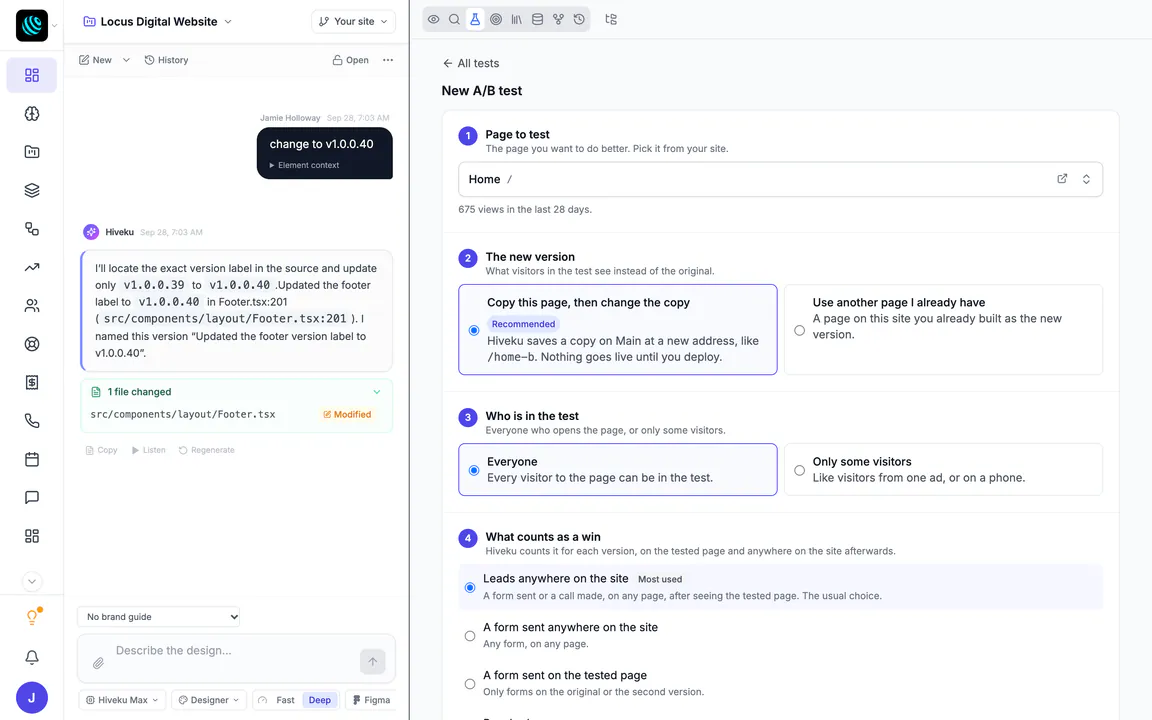Open the workflow nodes icon in sidebar

tap(32, 228)
